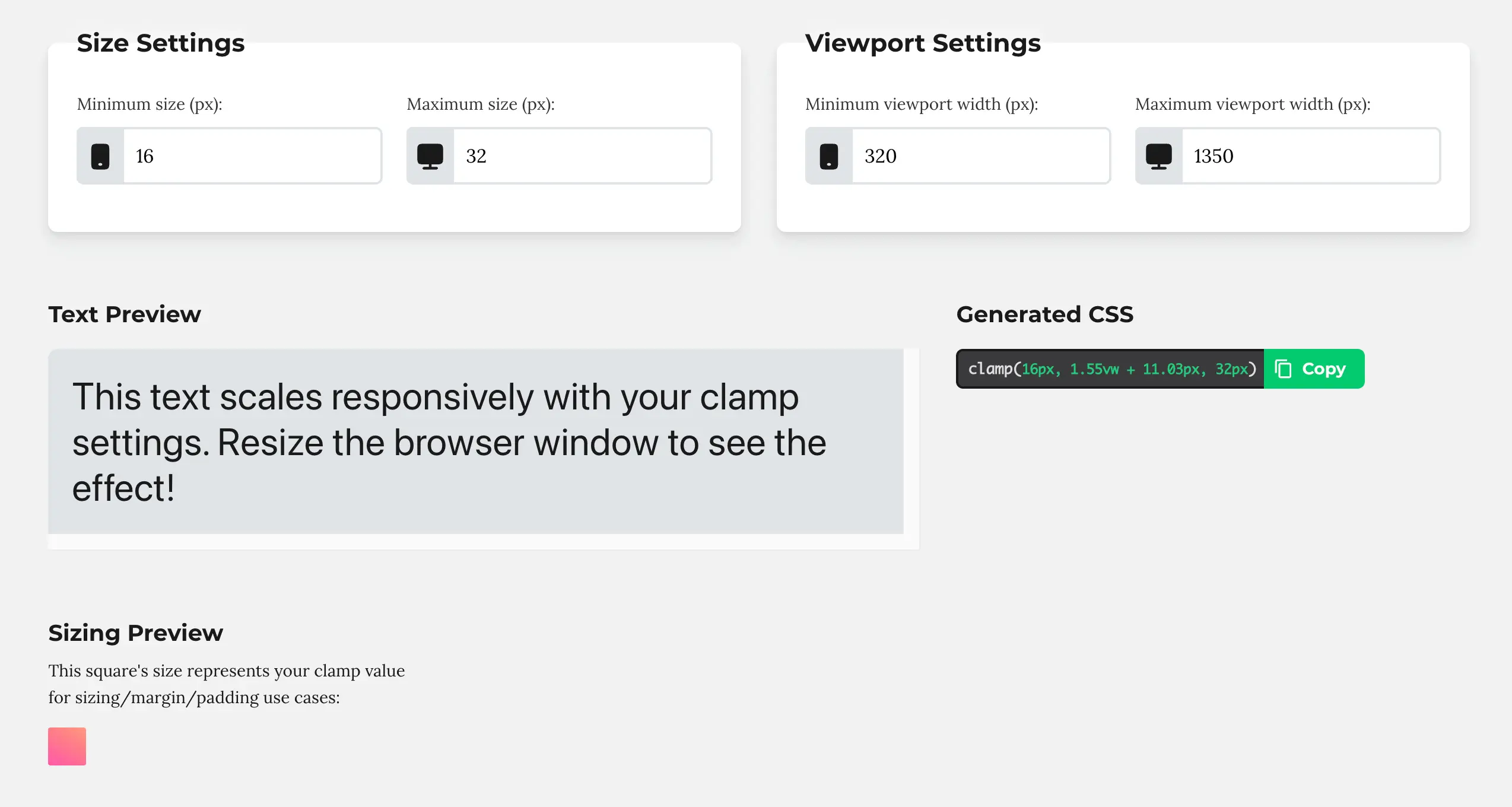Click the "Minimum viewport width (px):" label
The image size is (1512, 807).
click(922, 104)
